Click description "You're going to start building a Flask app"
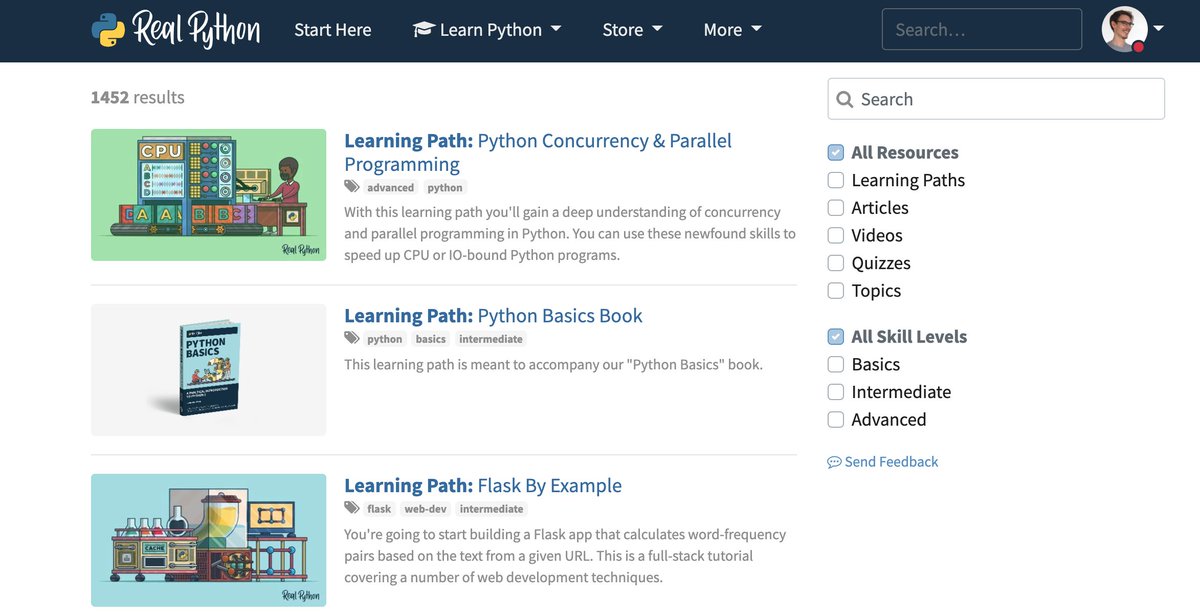1200x616 pixels. click(x=565, y=556)
